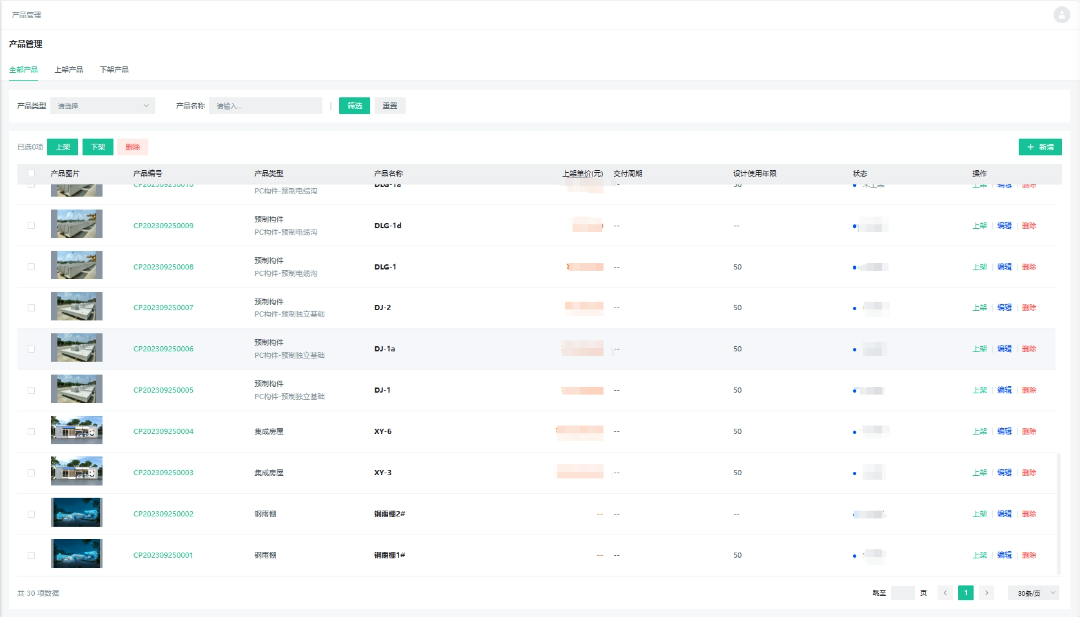Select the checkbox for row CP202309250003
The height and width of the screenshot is (617, 1080).
(x=31, y=472)
